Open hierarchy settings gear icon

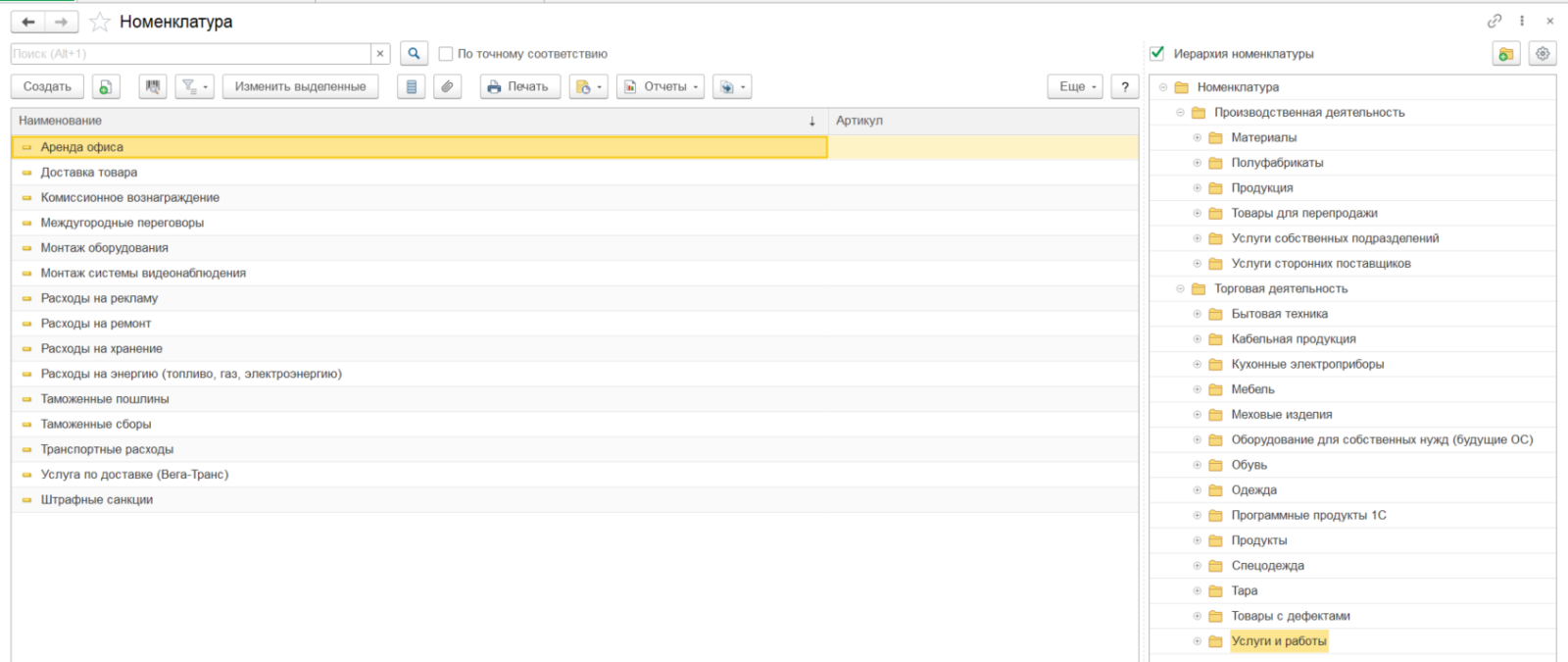coord(1543,54)
